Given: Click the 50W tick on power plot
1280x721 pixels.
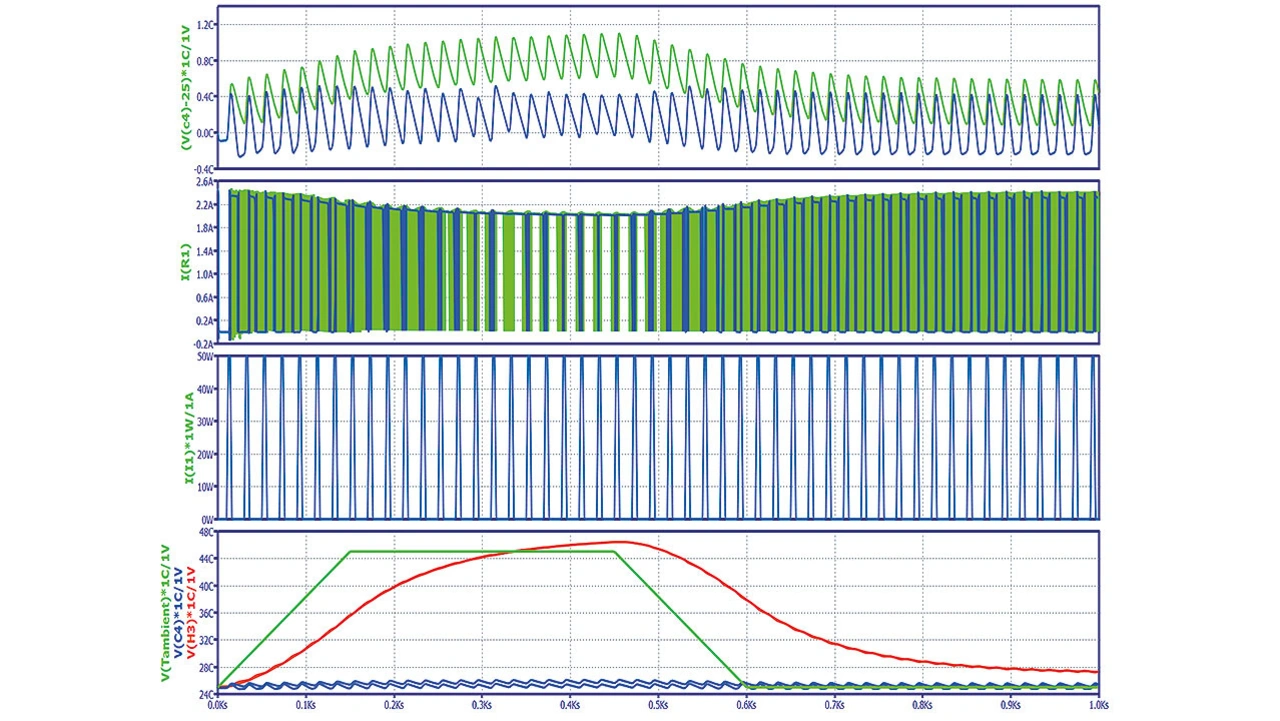Looking at the screenshot, I should [206, 357].
